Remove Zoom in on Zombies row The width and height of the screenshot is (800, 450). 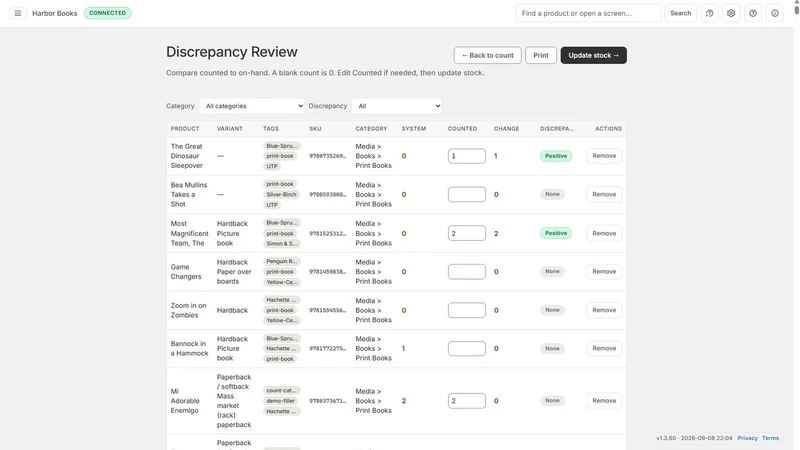point(604,310)
